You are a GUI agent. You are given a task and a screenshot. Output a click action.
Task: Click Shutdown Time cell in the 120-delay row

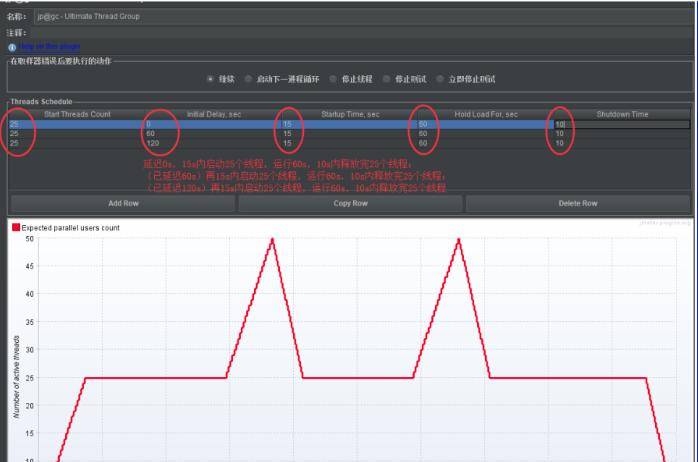pos(622,143)
